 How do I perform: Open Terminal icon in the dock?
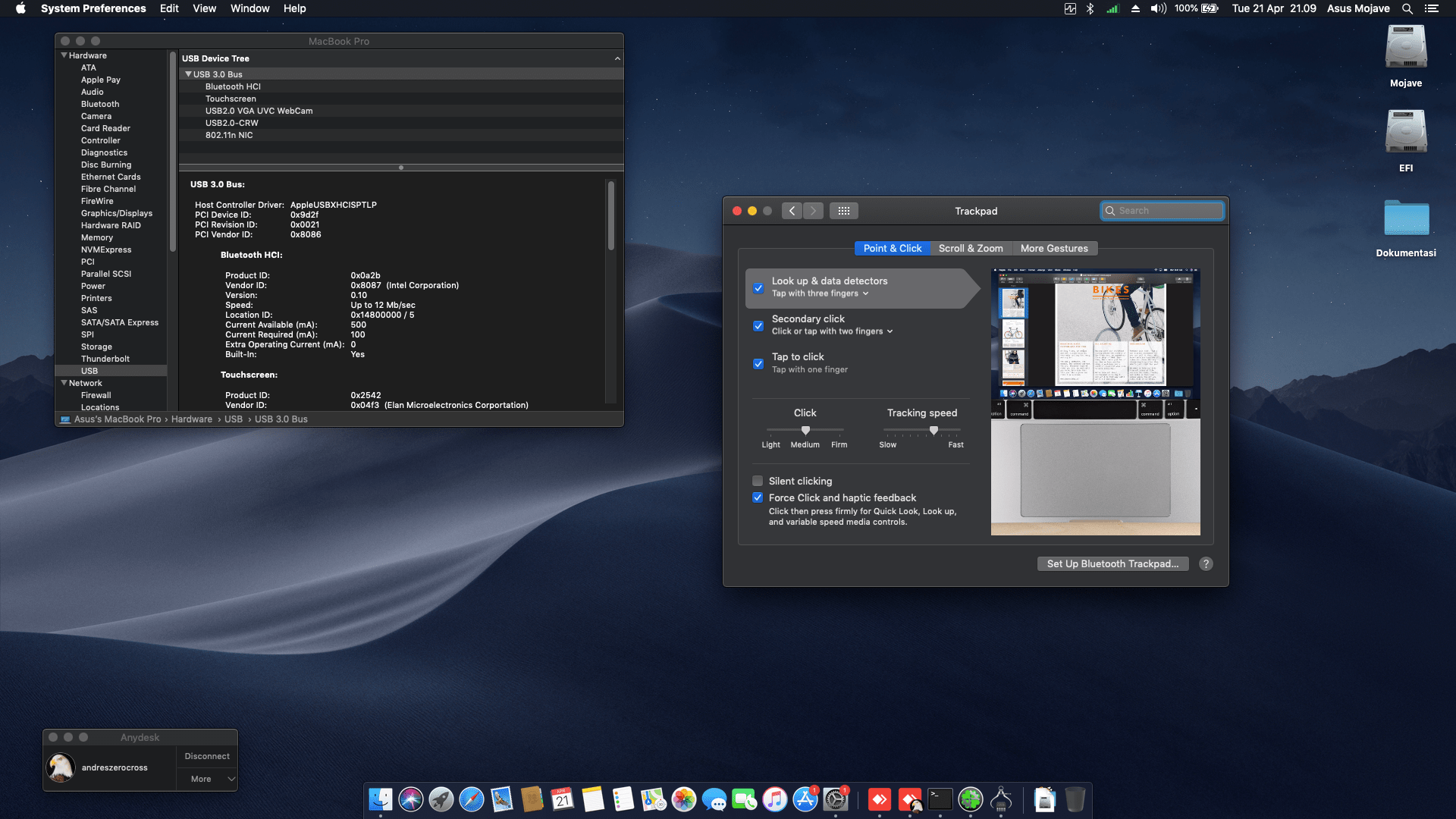tap(940, 799)
